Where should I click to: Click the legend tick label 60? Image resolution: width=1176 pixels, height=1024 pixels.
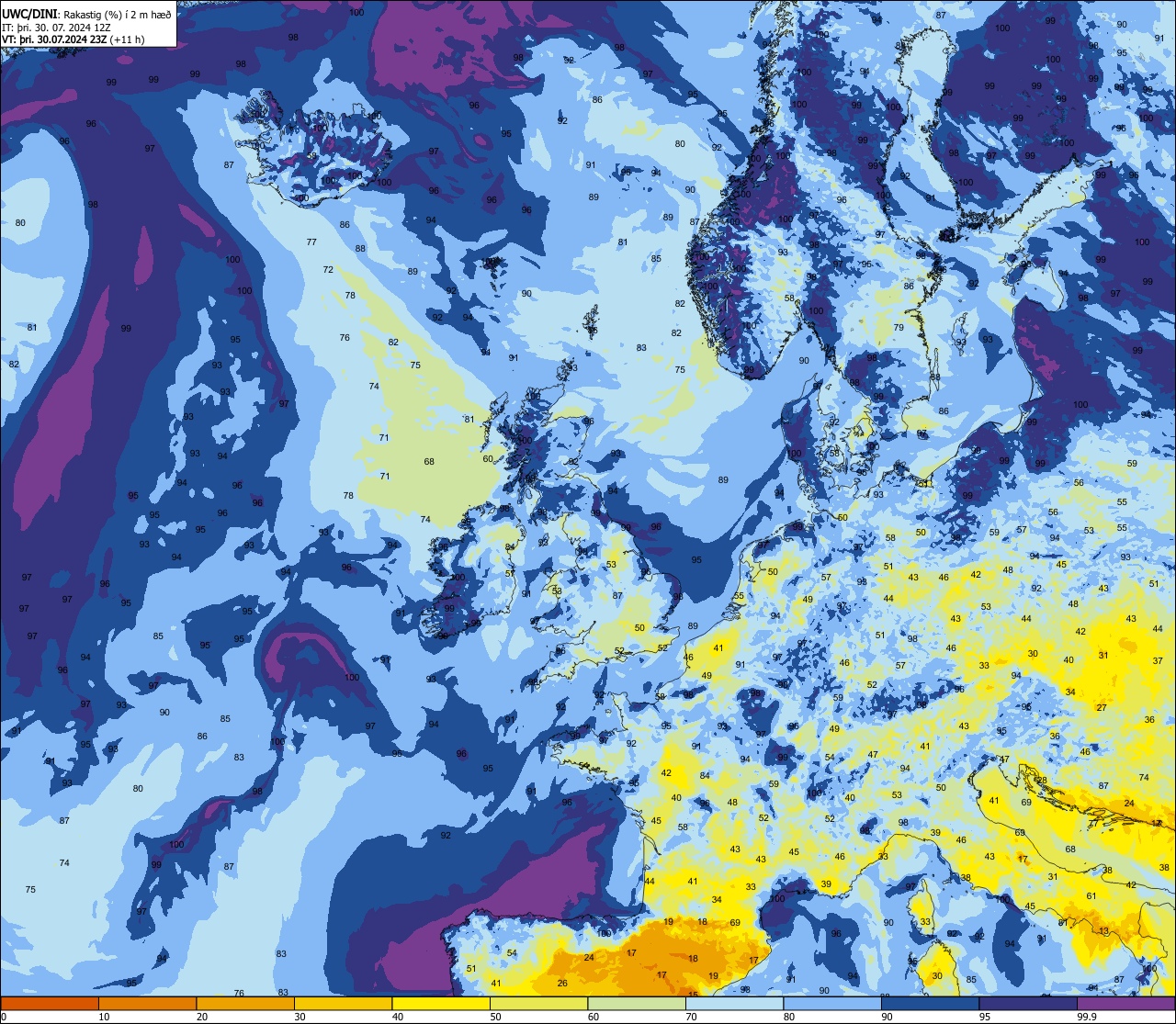pyautogui.click(x=594, y=1017)
